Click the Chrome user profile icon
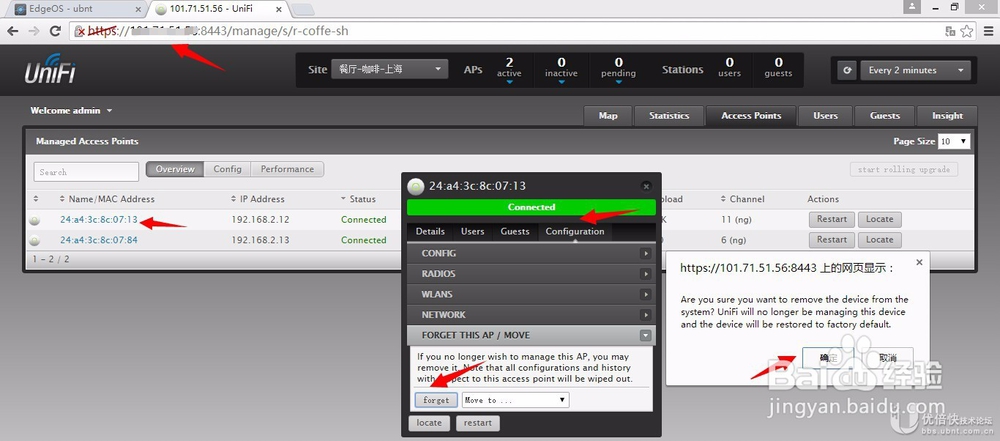This screenshot has height=441, width=1000. (x=913, y=6)
